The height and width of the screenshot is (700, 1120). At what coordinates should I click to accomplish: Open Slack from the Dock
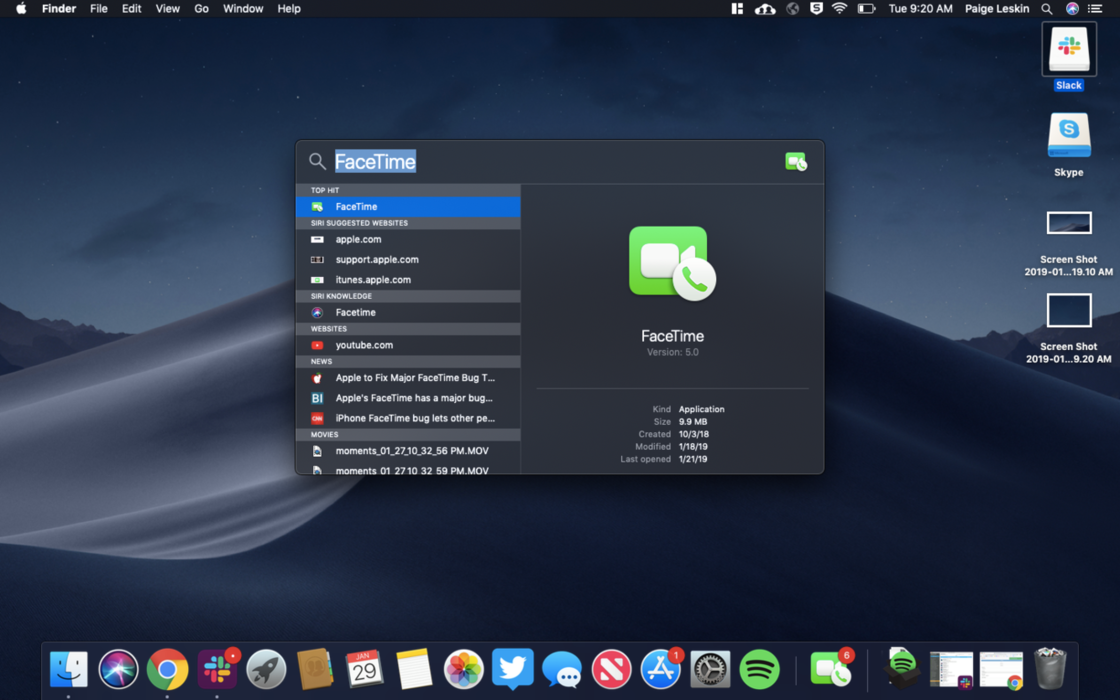tap(217, 669)
